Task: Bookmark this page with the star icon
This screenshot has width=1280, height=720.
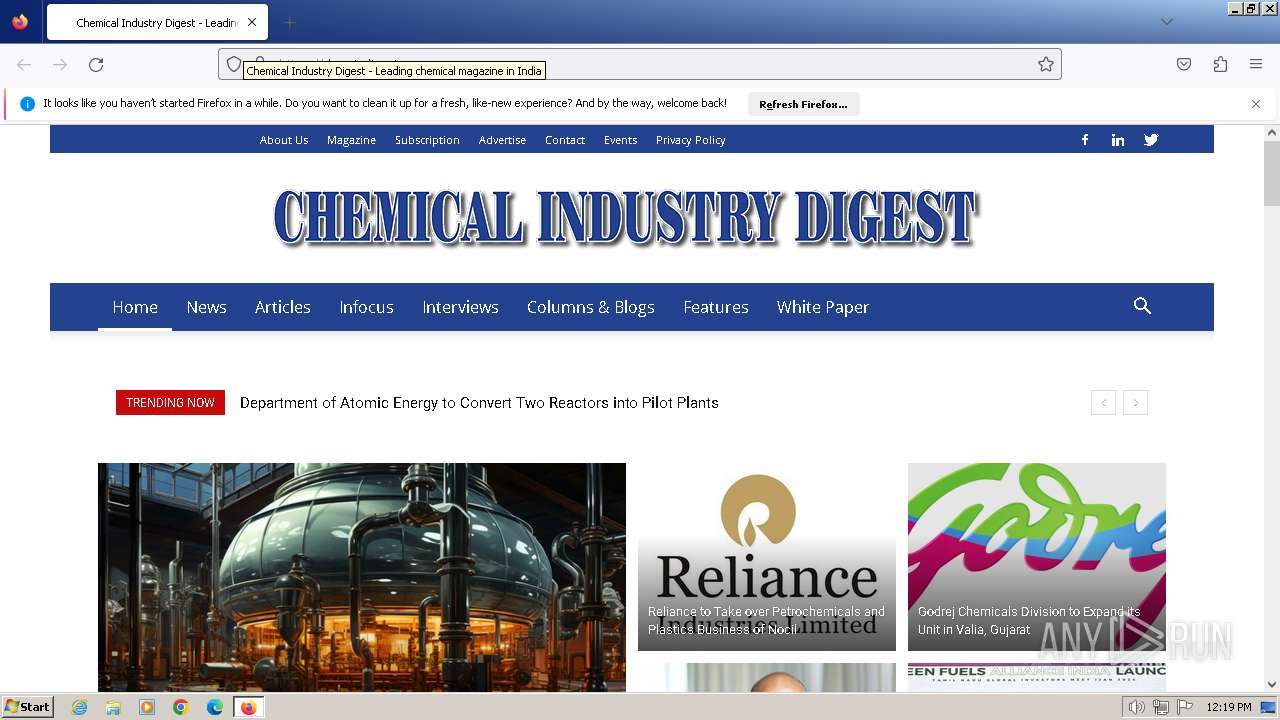Action: [1046, 64]
